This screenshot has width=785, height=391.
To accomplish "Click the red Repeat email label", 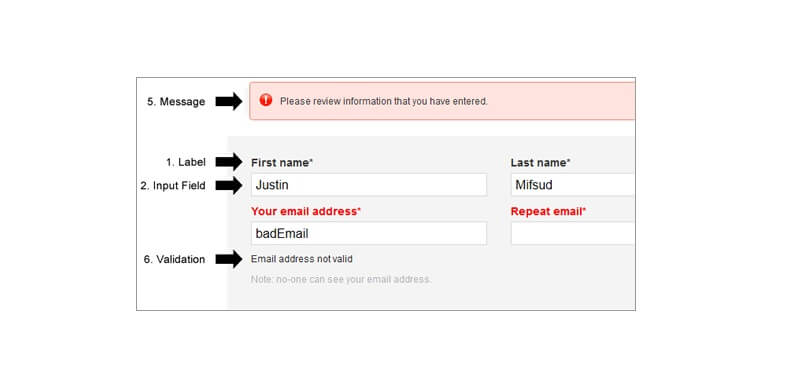I will [x=548, y=211].
